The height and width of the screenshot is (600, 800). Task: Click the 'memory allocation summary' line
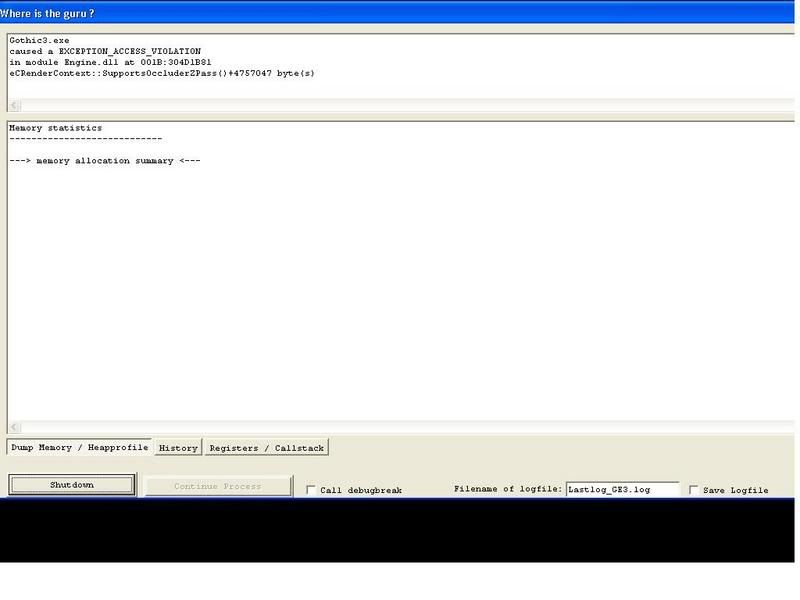click(x=105, y=161)
